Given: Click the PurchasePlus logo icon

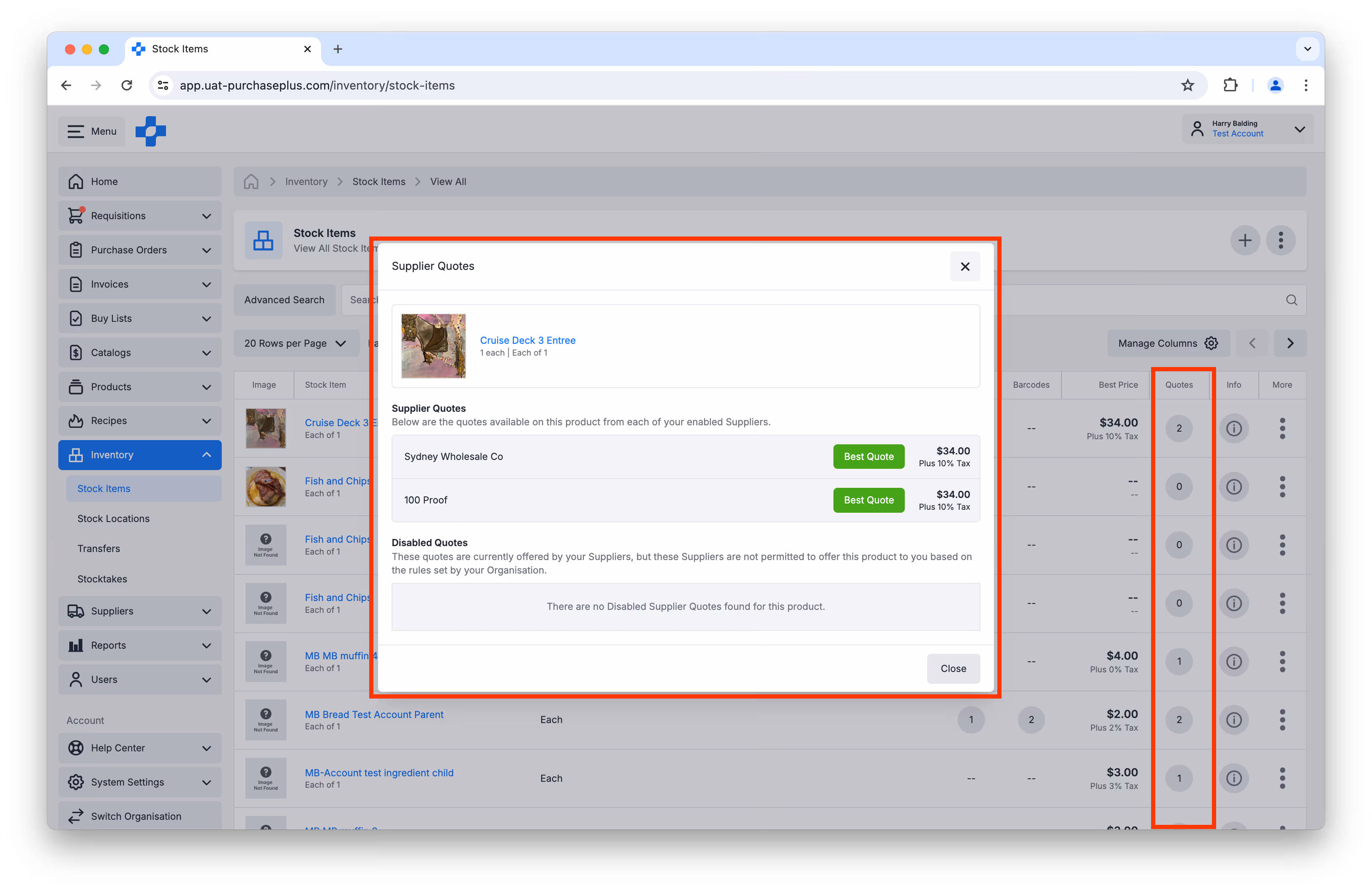Looking at the screenshot, I should click(x=150, y=131).
